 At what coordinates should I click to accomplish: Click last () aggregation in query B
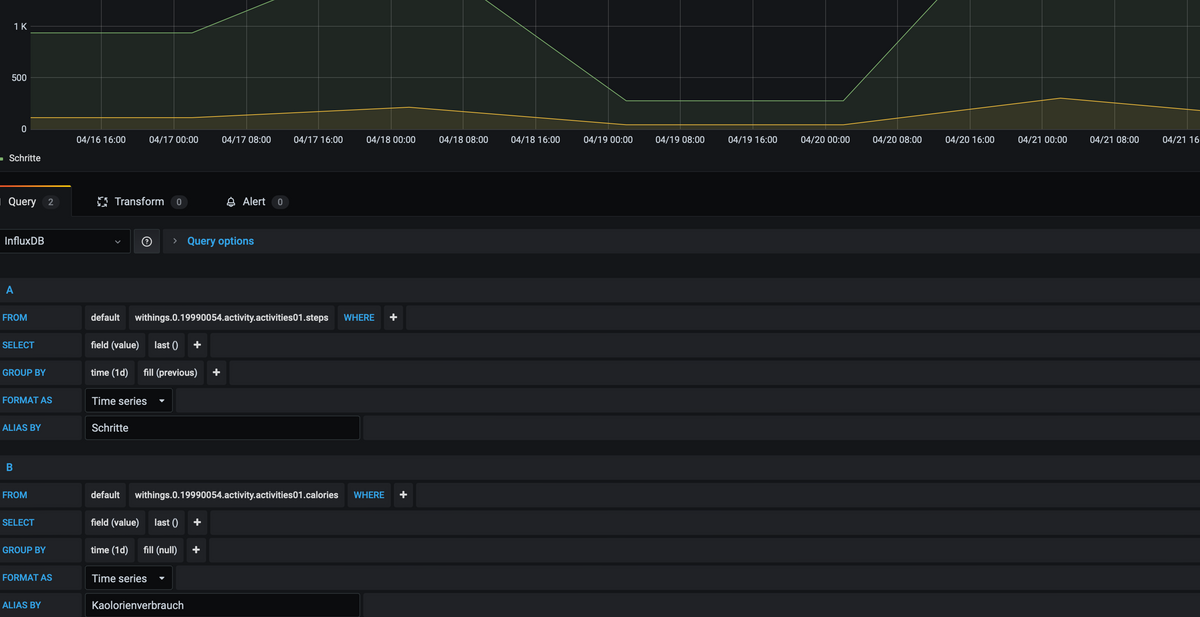point(166,522)
